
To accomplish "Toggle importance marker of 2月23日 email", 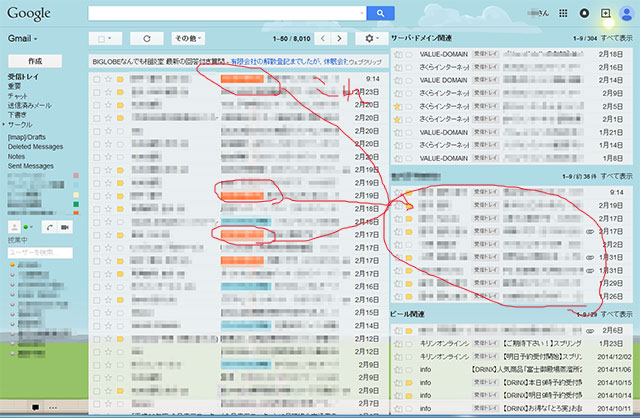I will pos(120,92).
